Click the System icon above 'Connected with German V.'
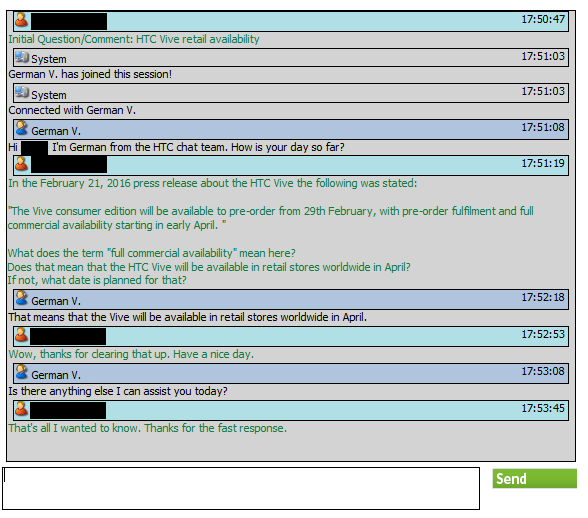Viewport: 588px width, 518px height. pos(22,92)
